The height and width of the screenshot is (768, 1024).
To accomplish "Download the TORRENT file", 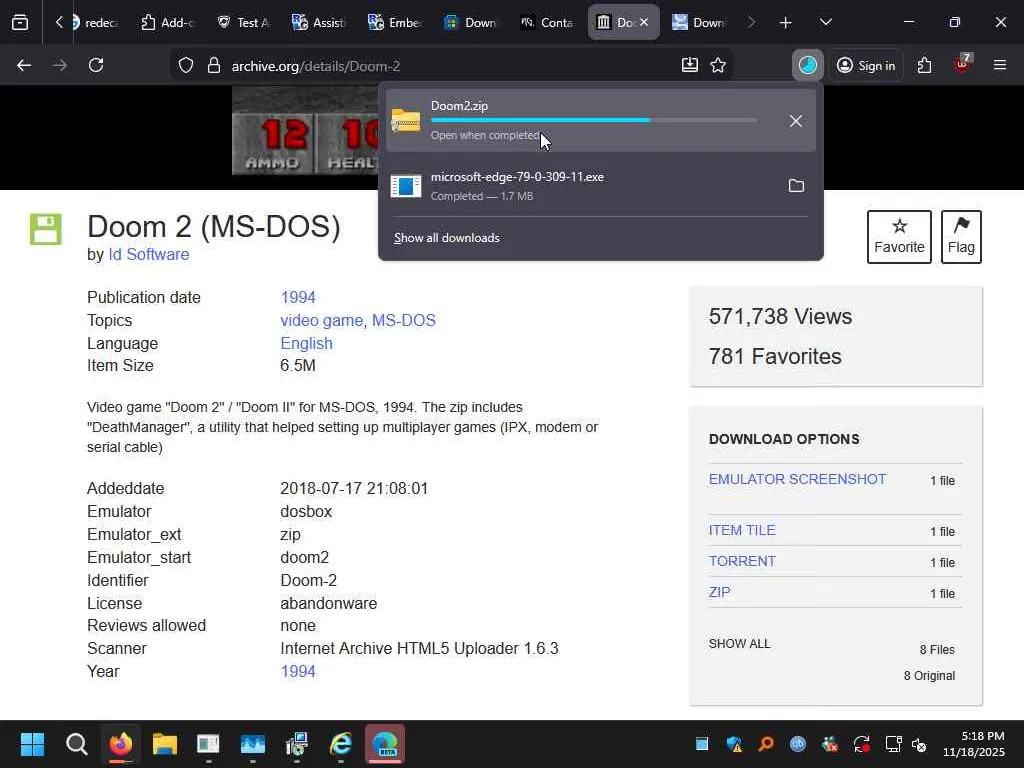I will [742, 561].
